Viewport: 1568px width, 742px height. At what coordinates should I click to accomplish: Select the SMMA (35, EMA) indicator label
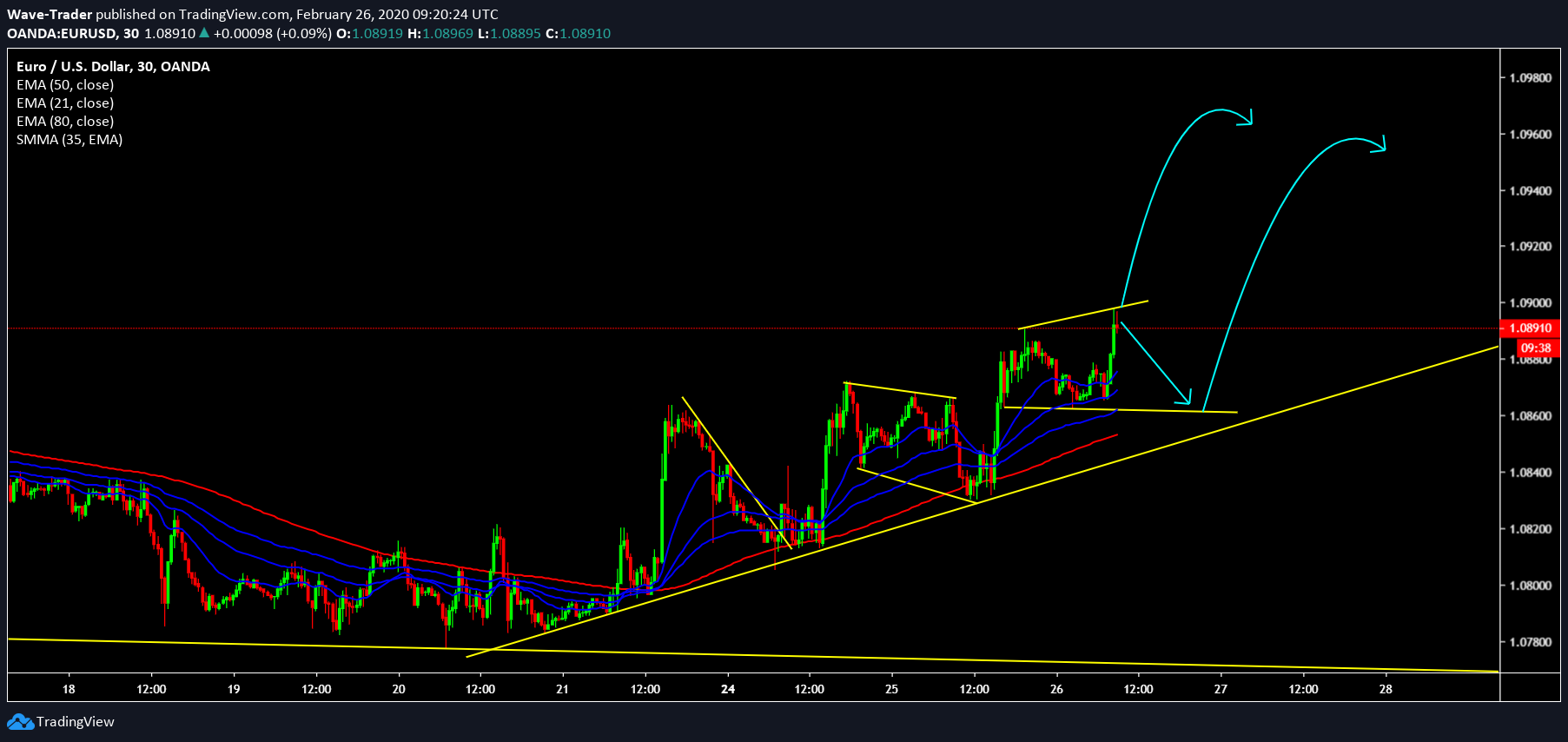[69, 139]
